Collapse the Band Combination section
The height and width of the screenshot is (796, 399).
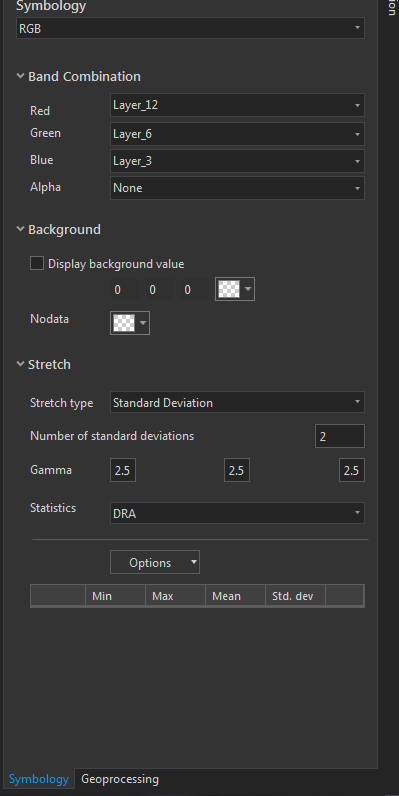(x=20, y=76)
